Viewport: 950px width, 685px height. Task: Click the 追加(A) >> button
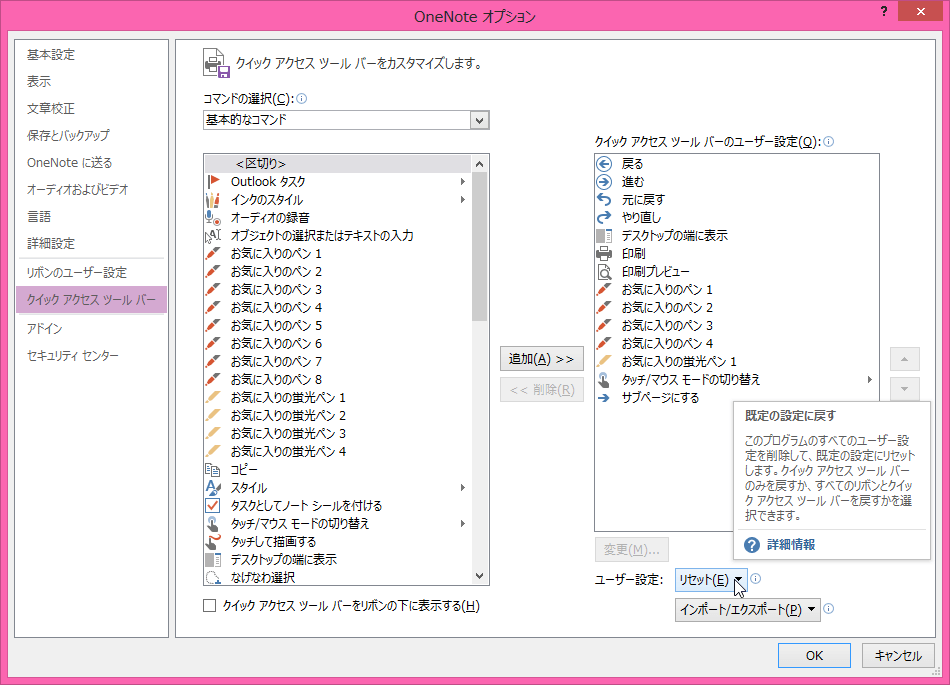point(542,359)
